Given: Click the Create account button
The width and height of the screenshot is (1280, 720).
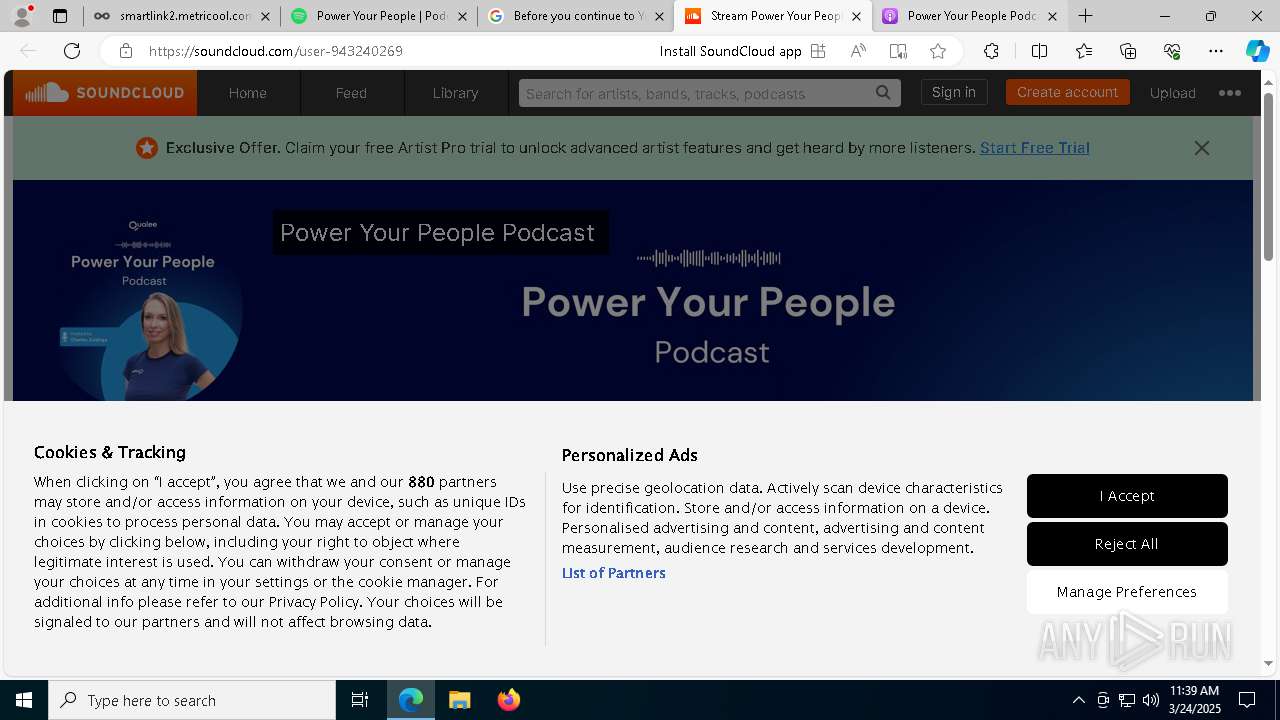Looking at the screenshot, I should click(x=1067, y=92).
